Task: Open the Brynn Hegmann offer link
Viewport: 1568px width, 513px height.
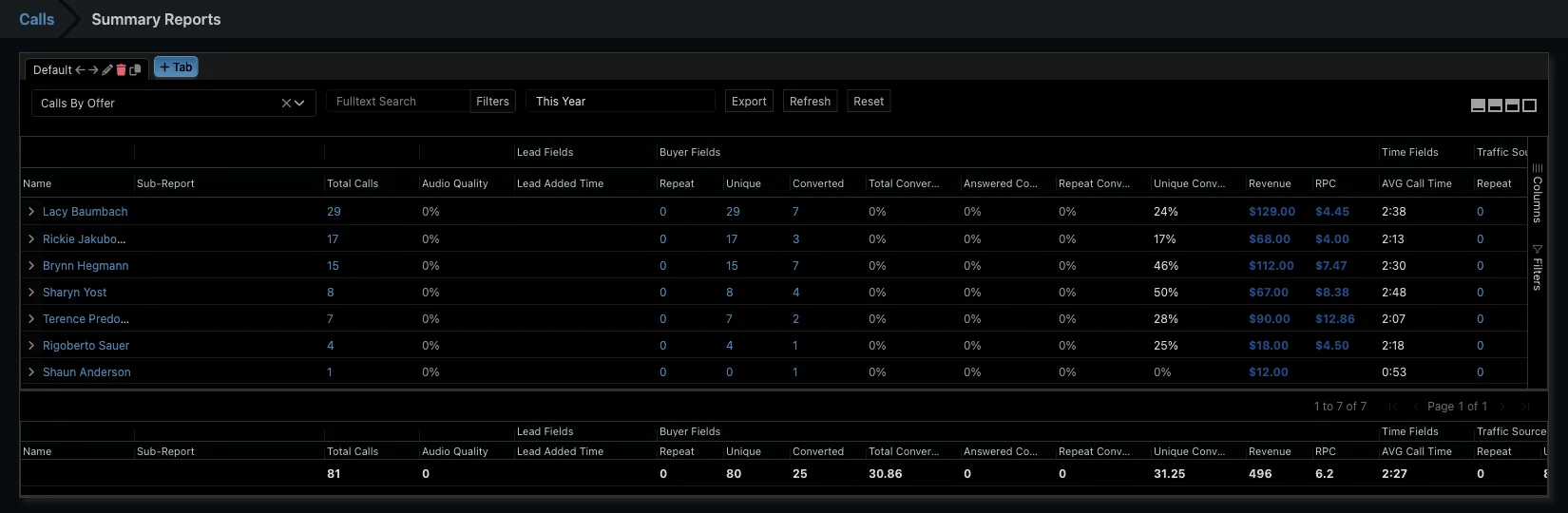Action: (86, 265)
